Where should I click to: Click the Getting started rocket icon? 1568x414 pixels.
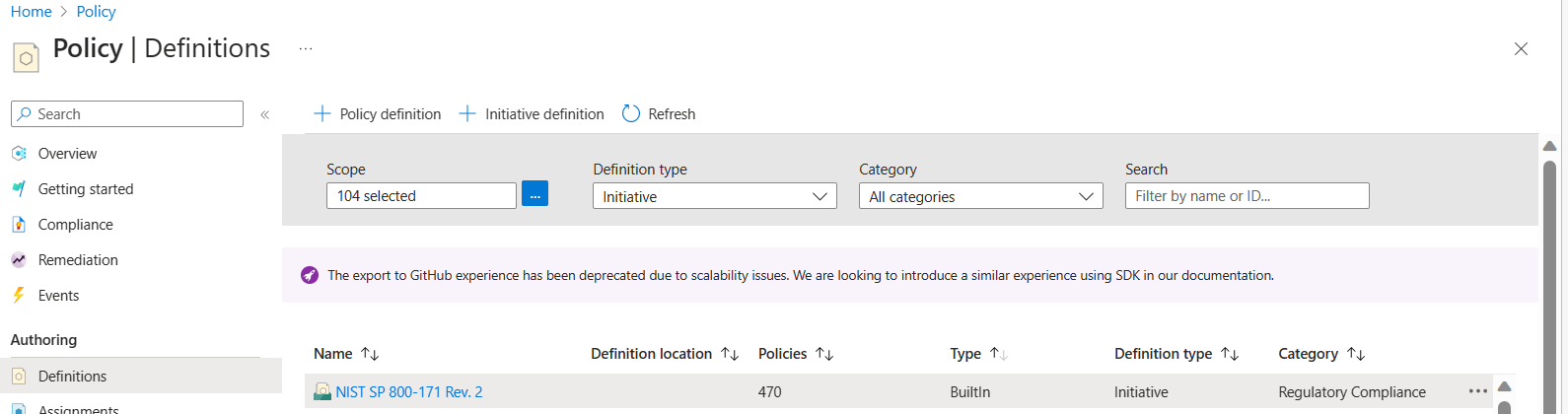(x=19, y=189)
